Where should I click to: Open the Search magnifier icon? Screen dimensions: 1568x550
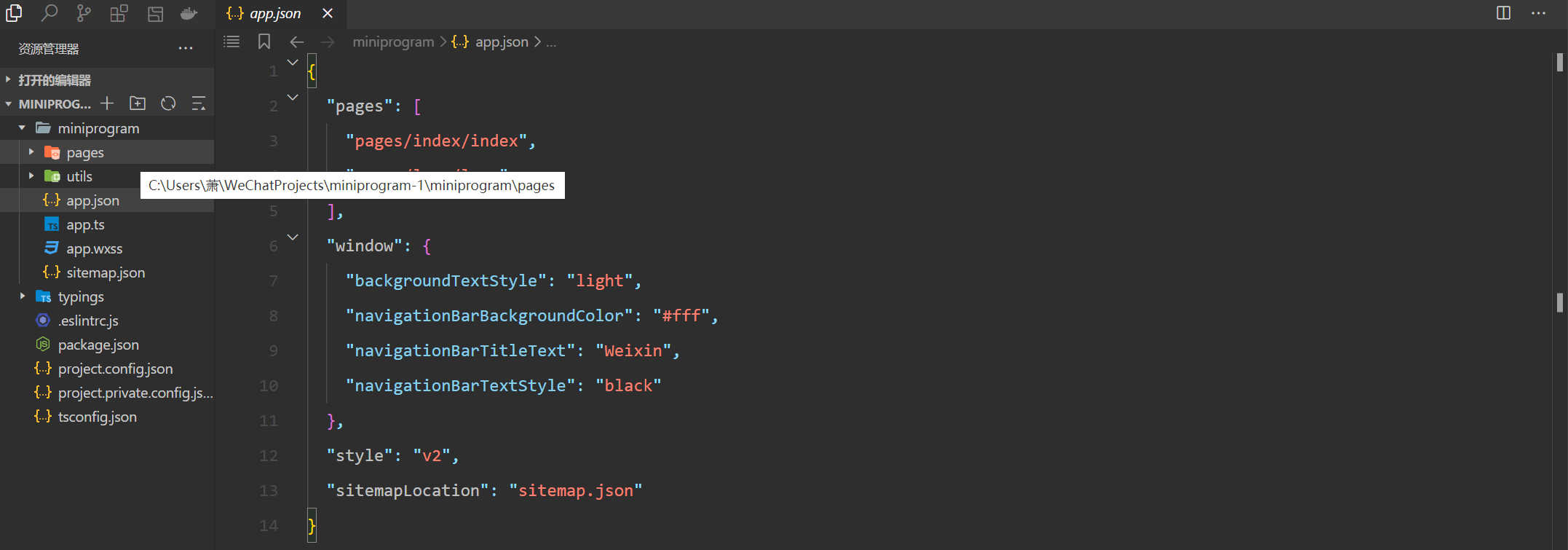click(x=49, y=13)
